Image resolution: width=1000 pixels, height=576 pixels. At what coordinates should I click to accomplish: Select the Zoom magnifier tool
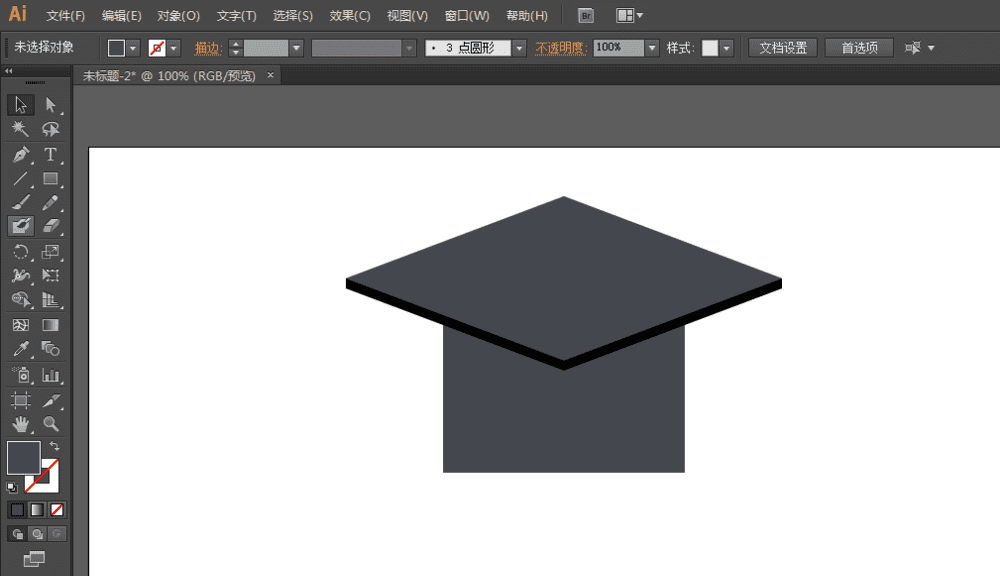pyautogui.click(x=50, y=424)
